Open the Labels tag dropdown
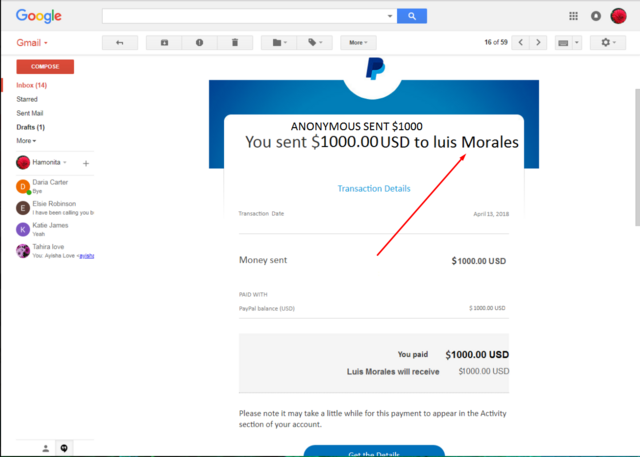 click(x=315, y=42)
